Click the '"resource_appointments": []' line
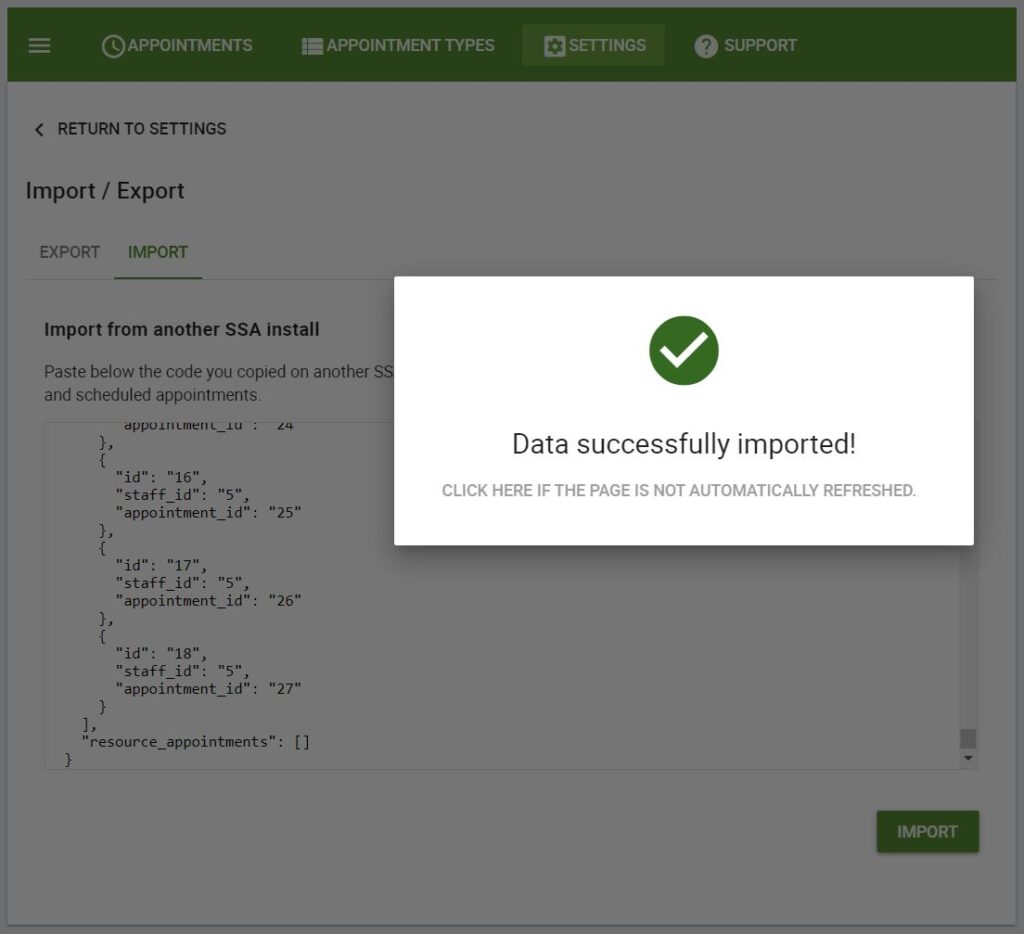This screenshot has height=934, width=1024. pyautogui.click(x=196, y=742)
